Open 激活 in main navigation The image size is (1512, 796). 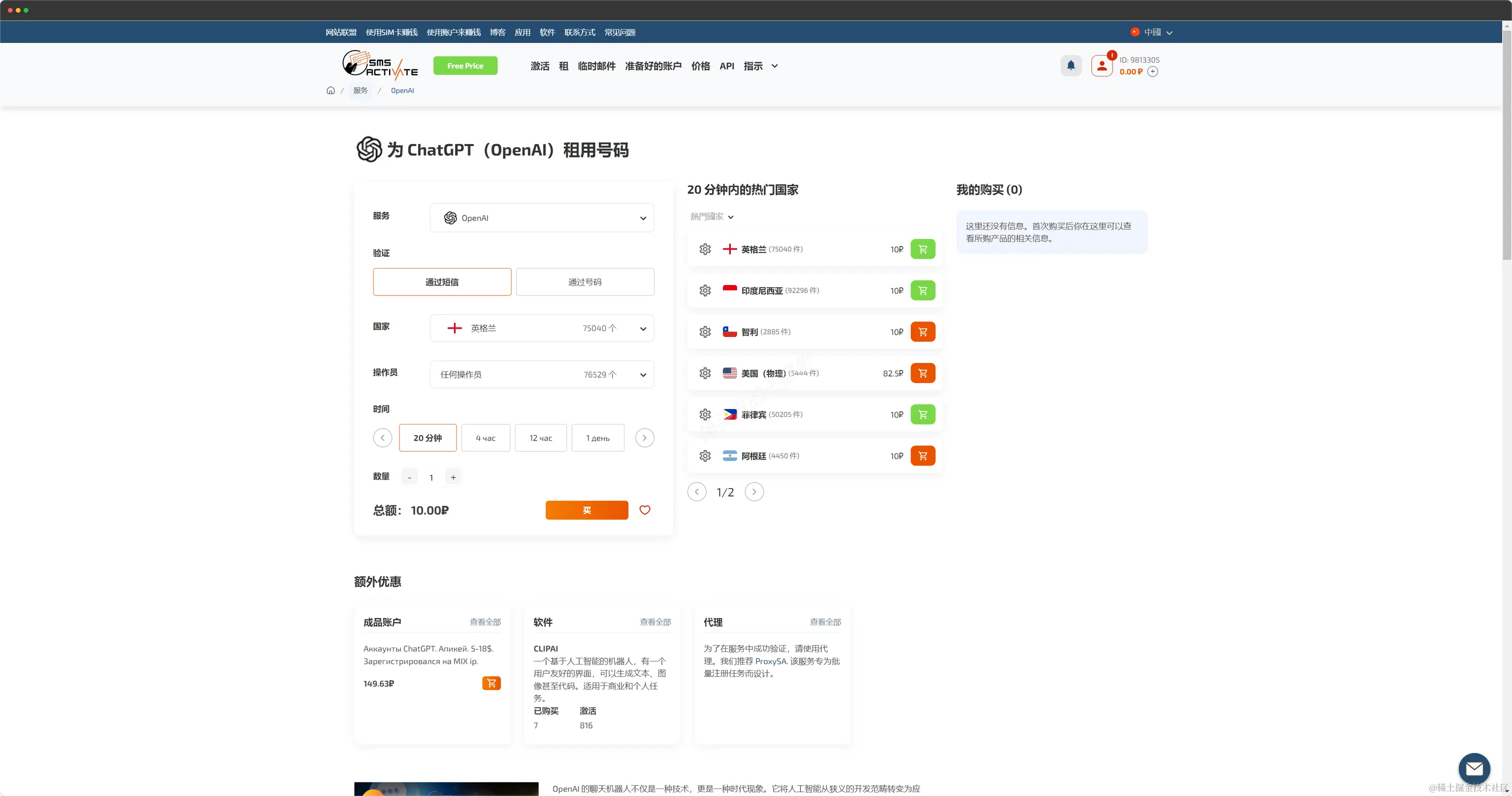540,65
